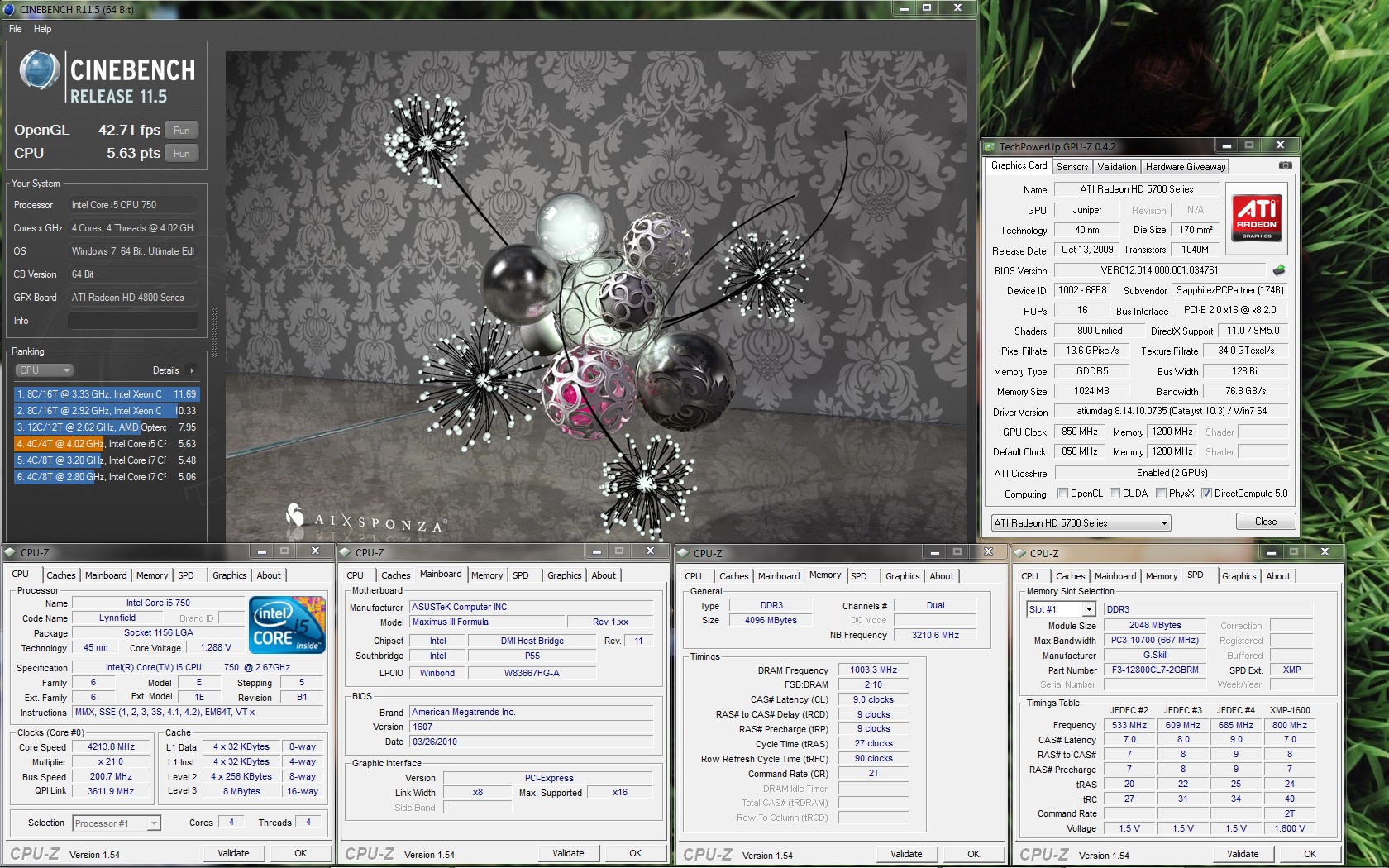
Task: Open the Hardware Giveaway tab
Action: (1186, 167)
